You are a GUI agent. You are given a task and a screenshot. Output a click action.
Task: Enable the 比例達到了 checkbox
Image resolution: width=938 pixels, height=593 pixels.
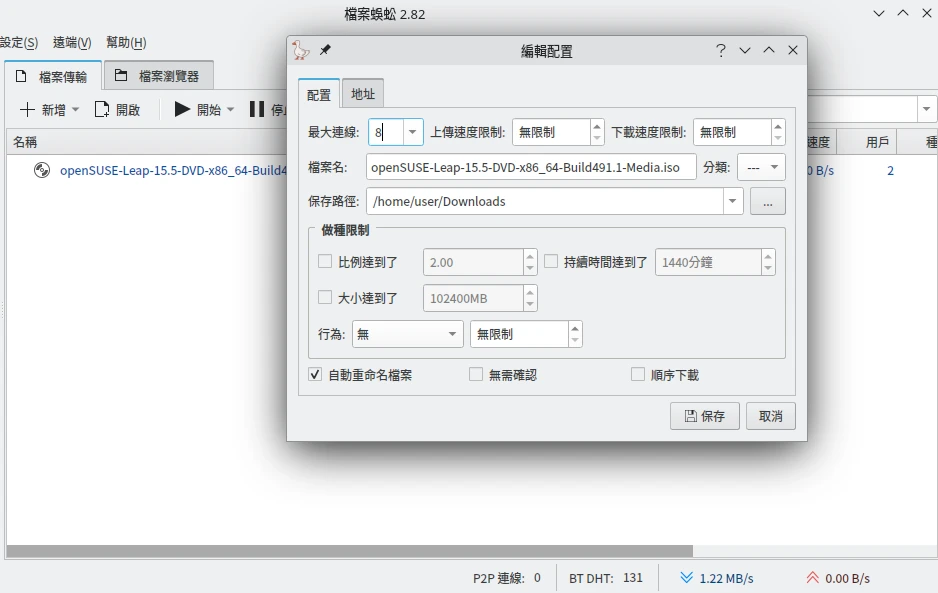(x=325, y=262)
